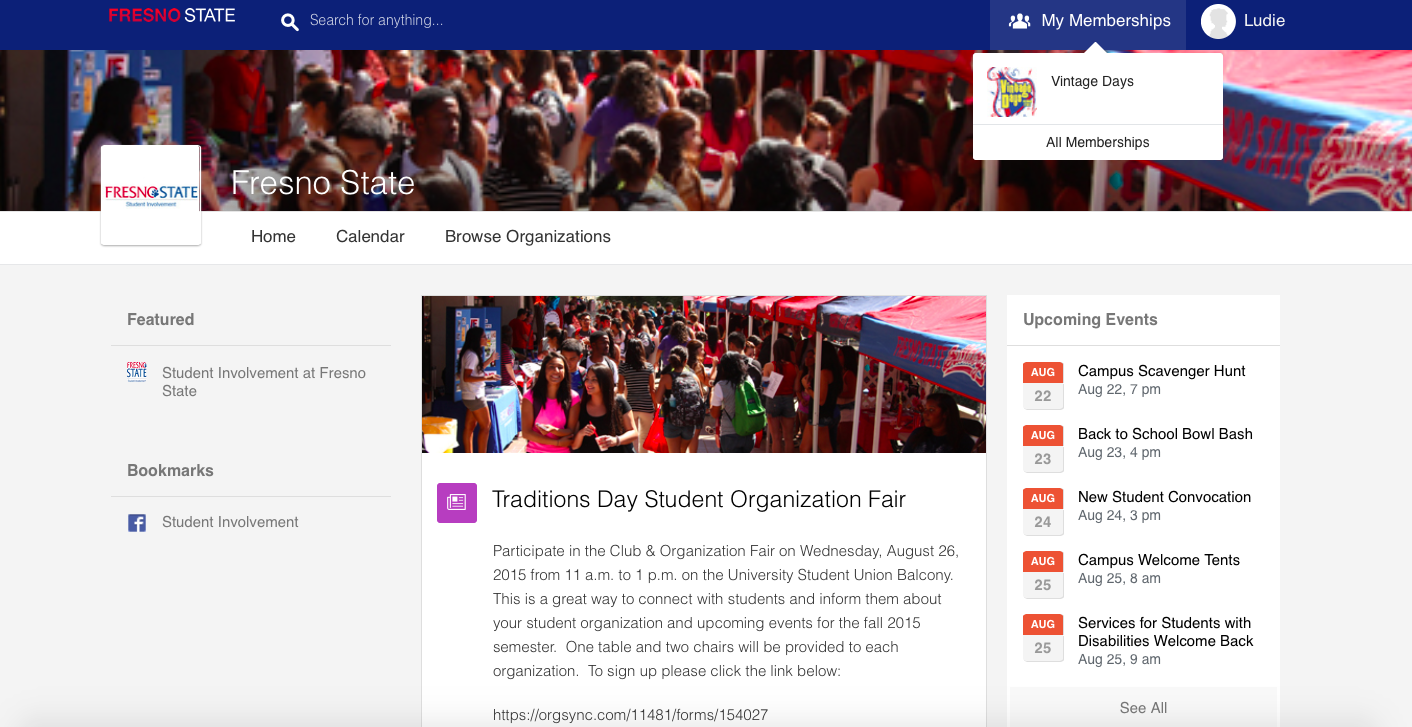Open the Calendar tab
The width and height of the screenshot is (1412, 727).
pyautogui.click(x=370, y=237)
